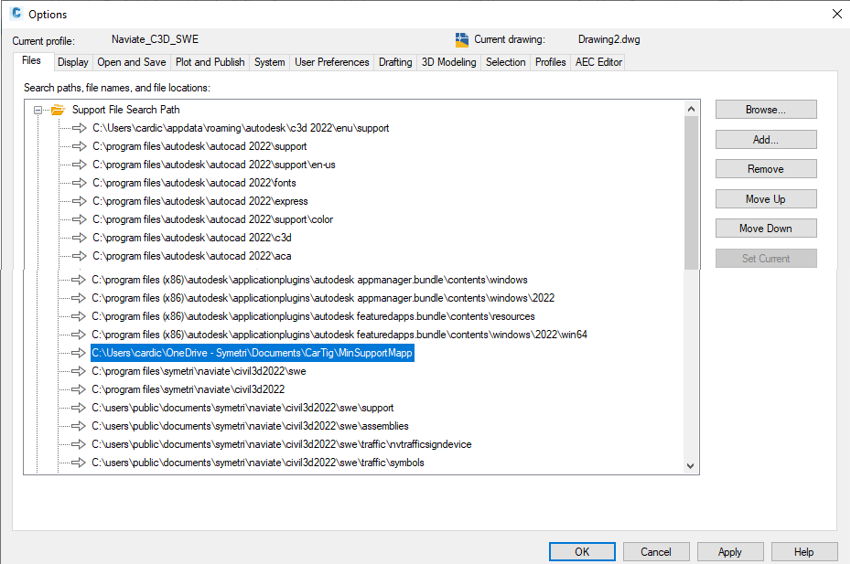
Task: Select the autocad 2022\express path
Action: click(x=200, y=201)
